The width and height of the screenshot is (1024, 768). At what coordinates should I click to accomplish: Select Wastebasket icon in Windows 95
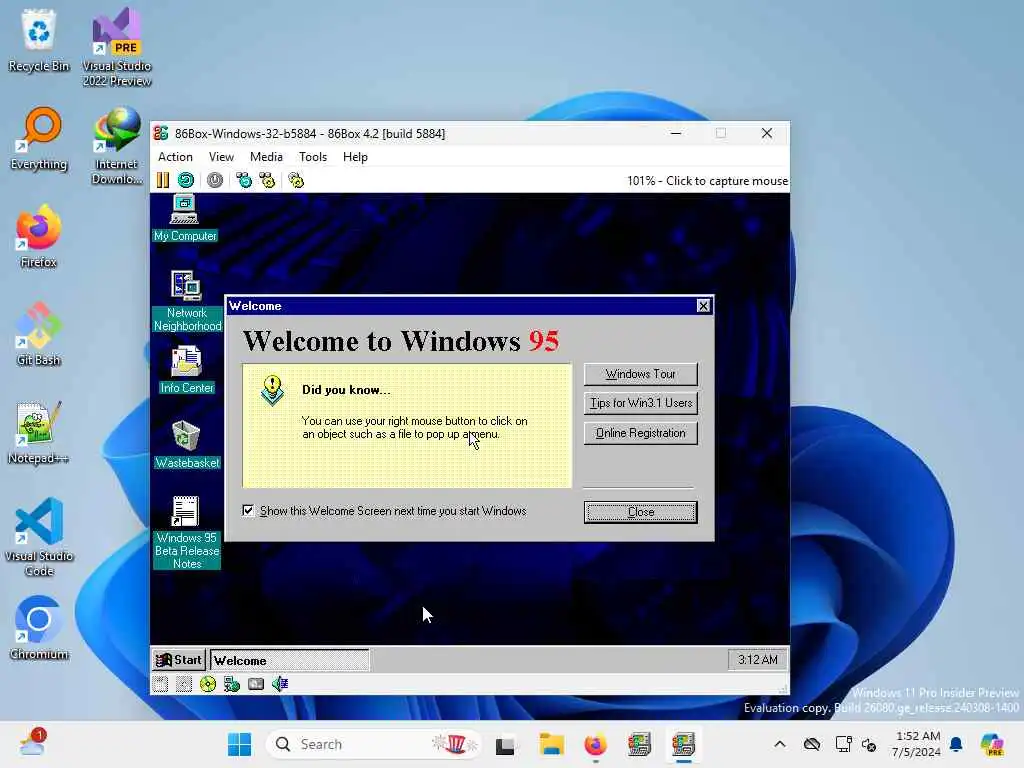[187, 445]
